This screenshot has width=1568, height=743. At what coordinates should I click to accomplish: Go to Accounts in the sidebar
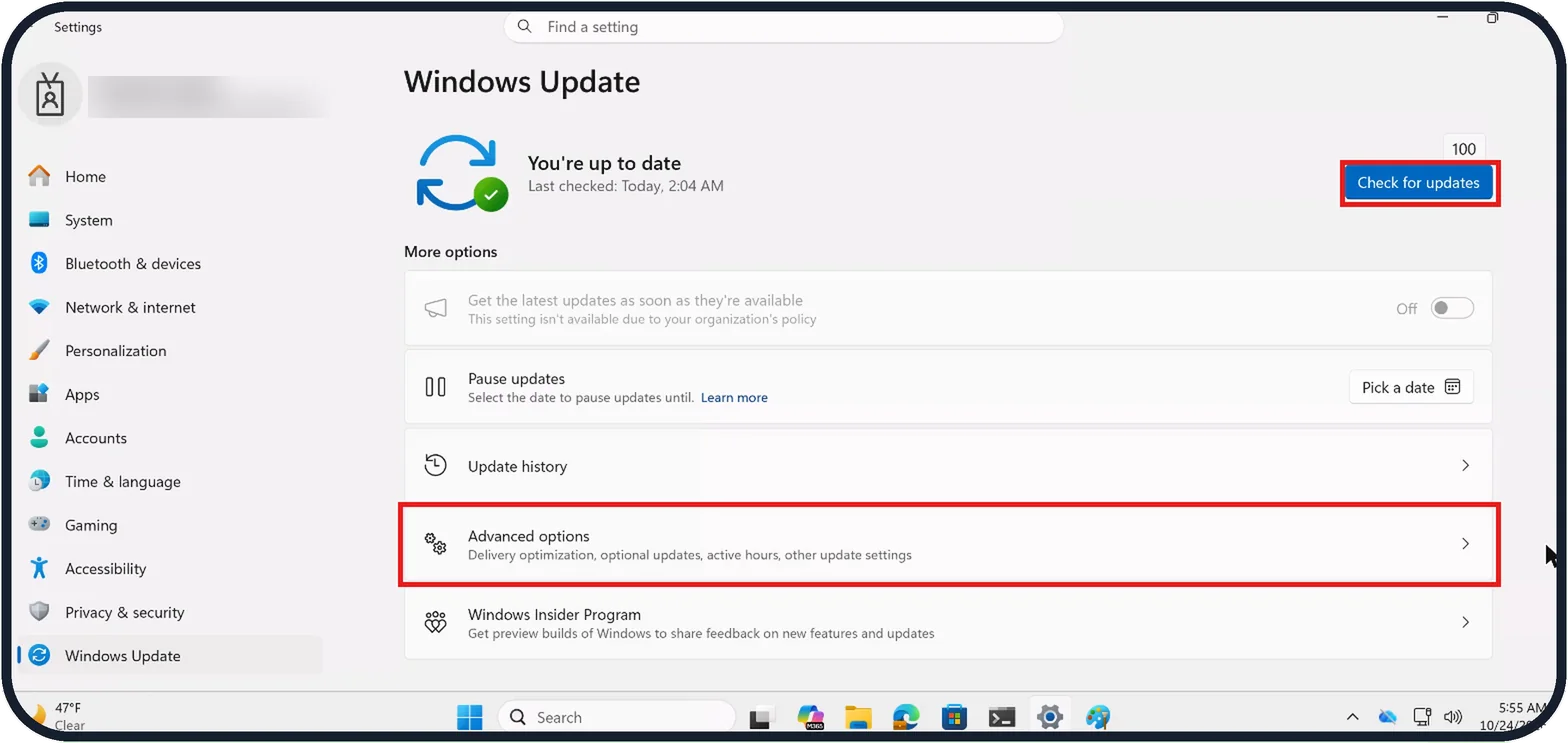pos(170,438)
